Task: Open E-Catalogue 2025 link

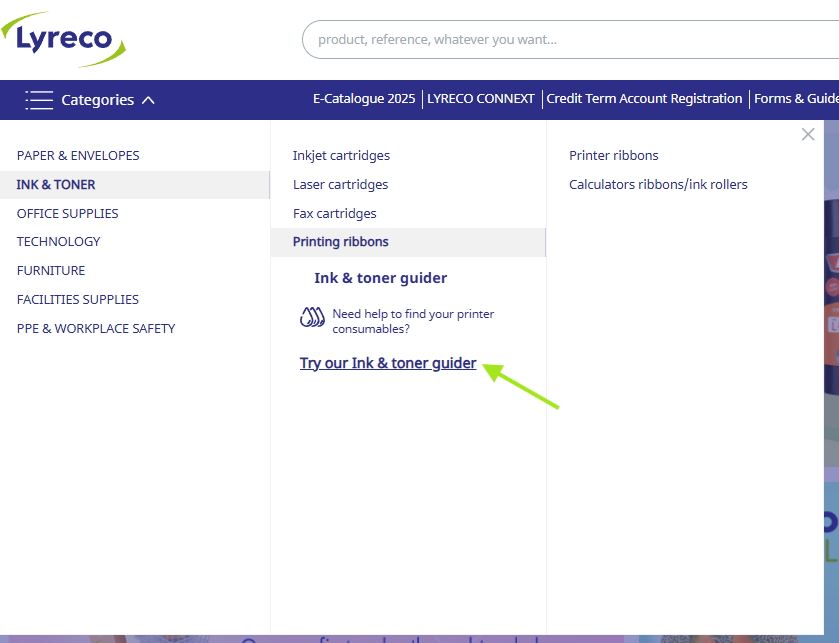Action: 364,99
